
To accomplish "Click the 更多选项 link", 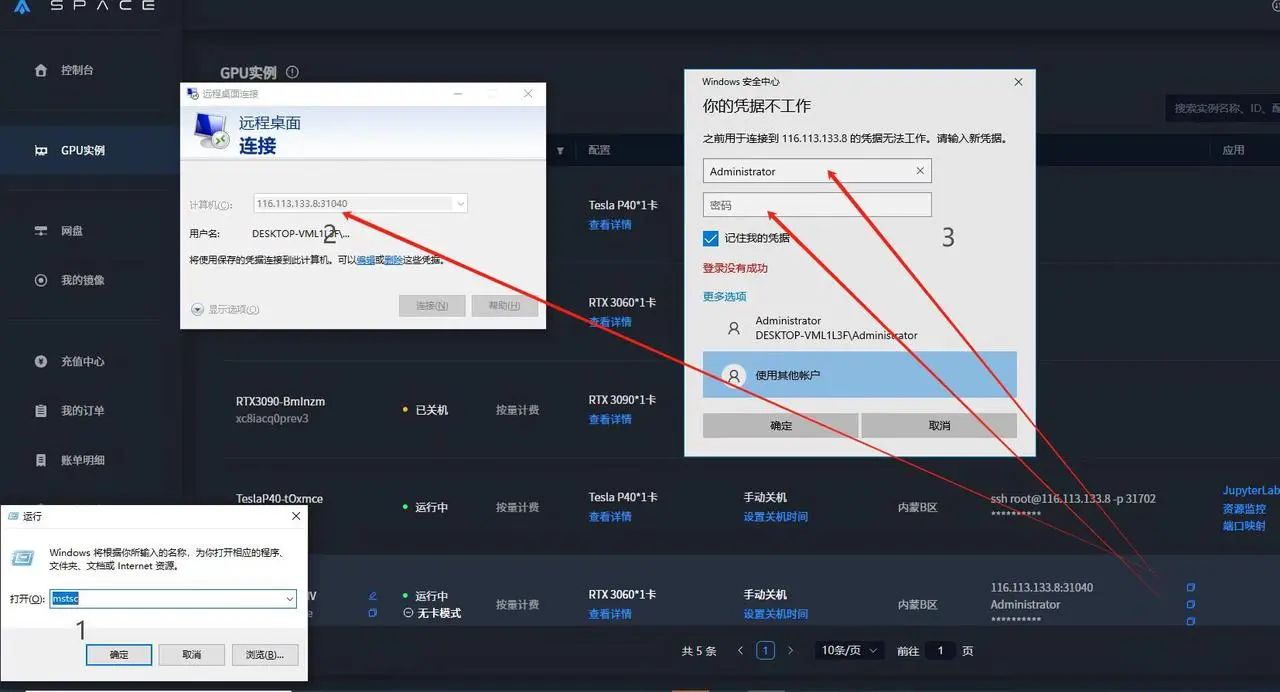I will (x=724, y=296).
